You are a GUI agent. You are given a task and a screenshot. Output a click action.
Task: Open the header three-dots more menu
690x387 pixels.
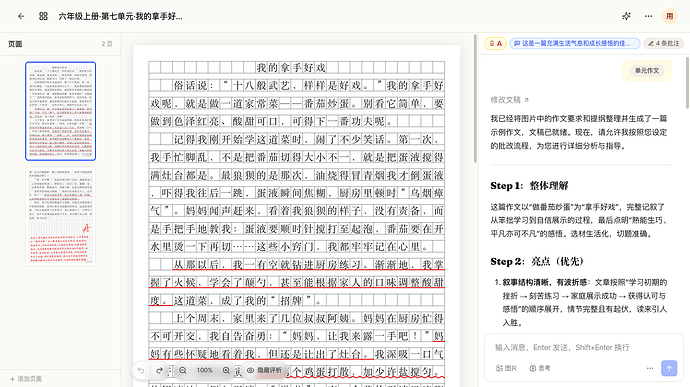click(x=648, y=16)
